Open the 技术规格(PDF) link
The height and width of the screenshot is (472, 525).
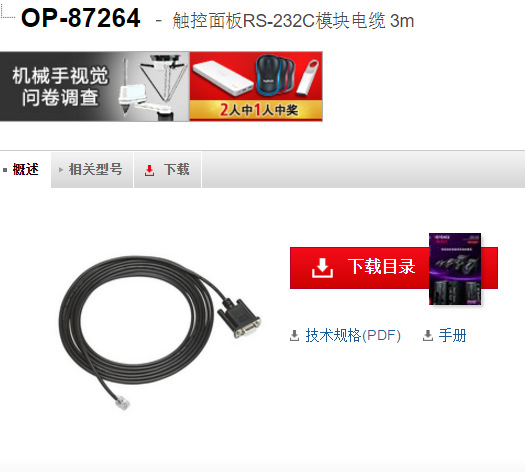pyautogui.click(x=353, y=335)
